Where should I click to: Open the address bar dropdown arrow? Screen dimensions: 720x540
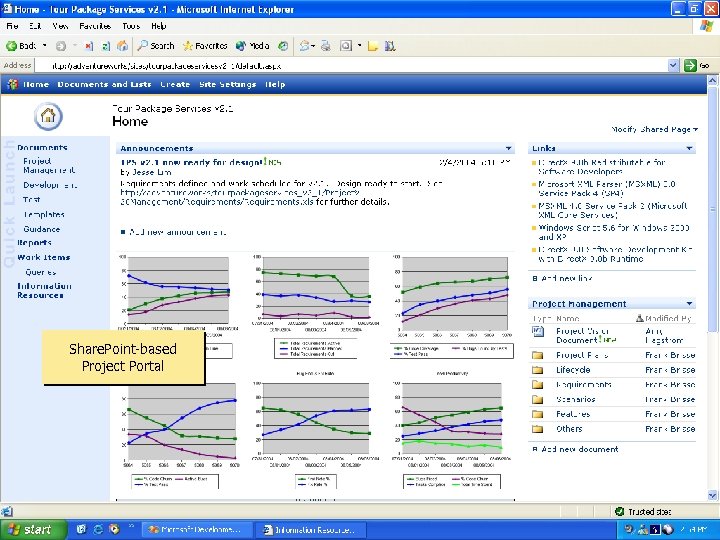673,66
